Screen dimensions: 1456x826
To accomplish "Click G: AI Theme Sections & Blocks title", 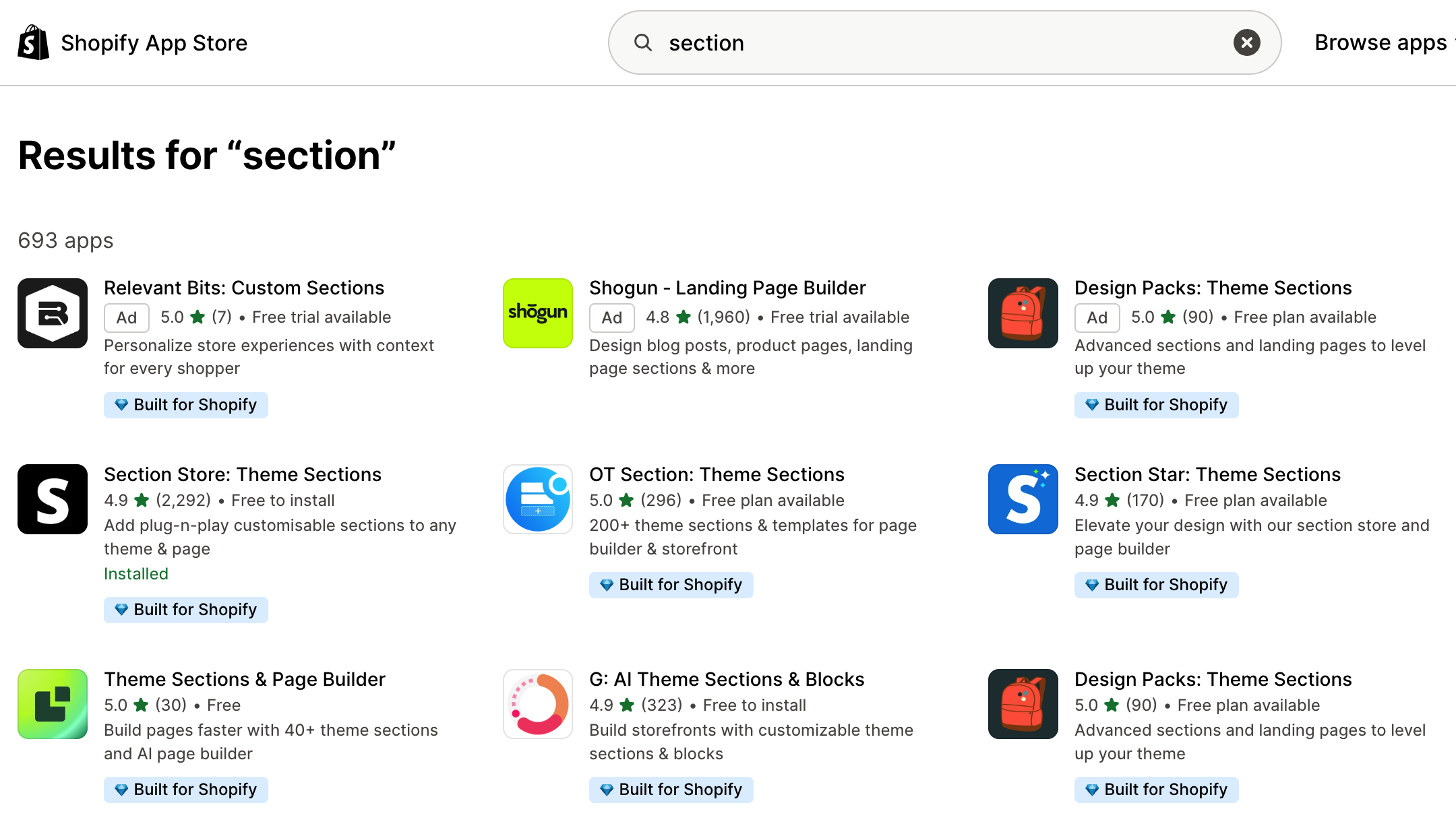I will point(727,679).
